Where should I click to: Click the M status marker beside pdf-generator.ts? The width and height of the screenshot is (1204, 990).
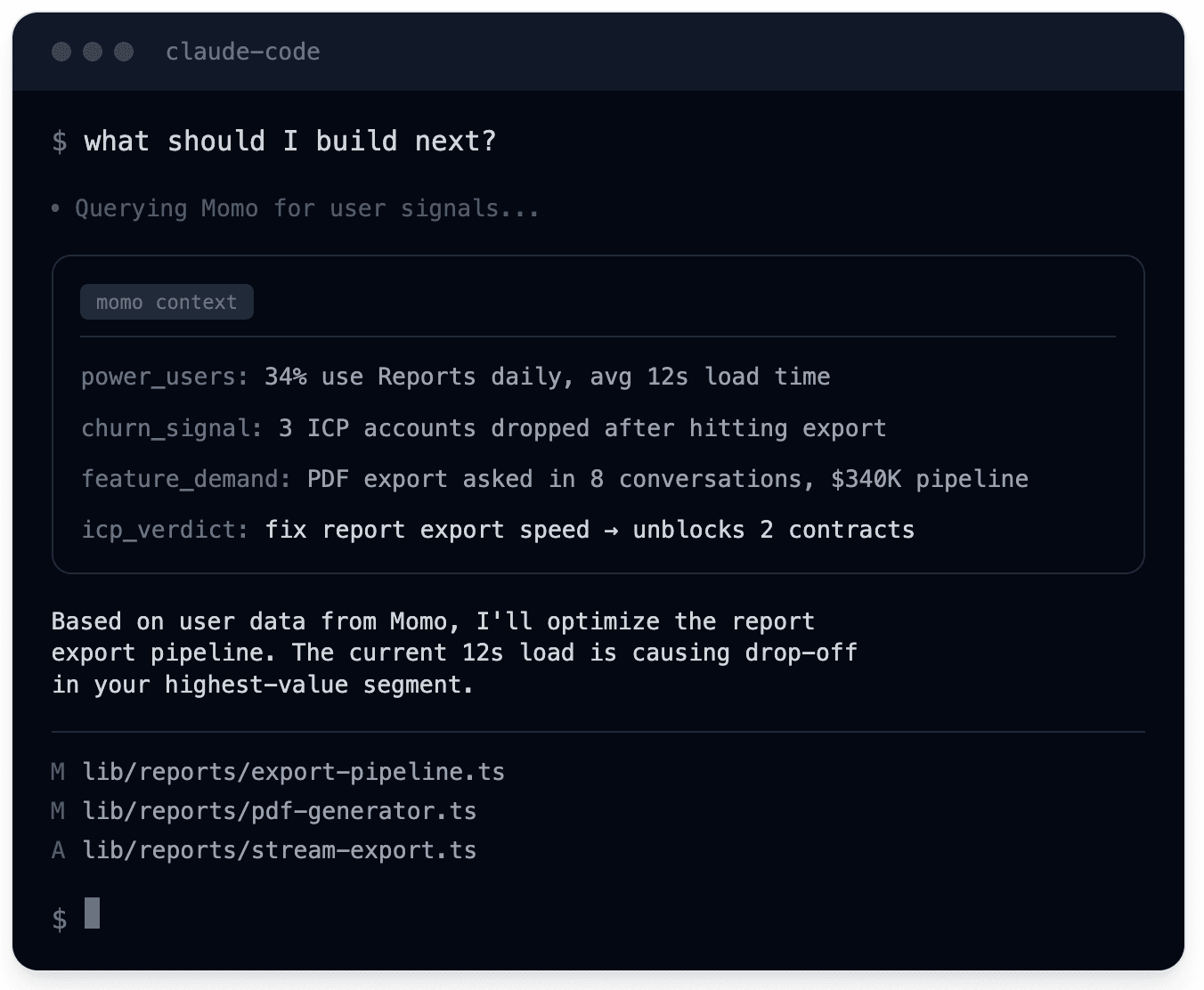58,811
